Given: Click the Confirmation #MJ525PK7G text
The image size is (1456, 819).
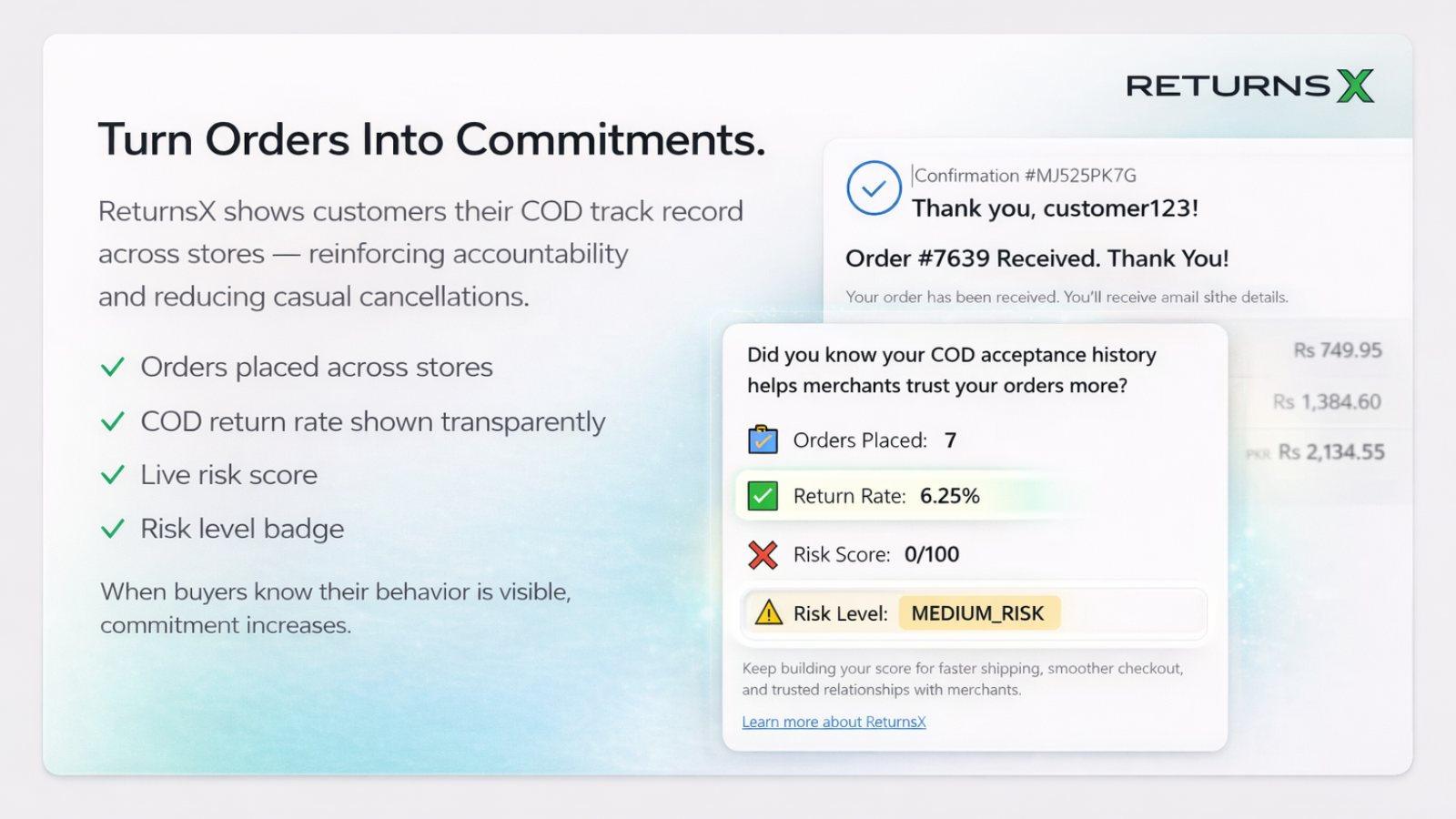Looking at the screenshot, I should point(1026,176).
